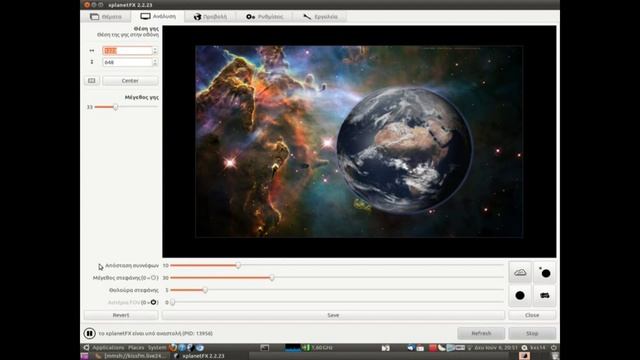Open the Προβολή tab
Viewport: 640px width, 360px height.
(x=210, y=17)
